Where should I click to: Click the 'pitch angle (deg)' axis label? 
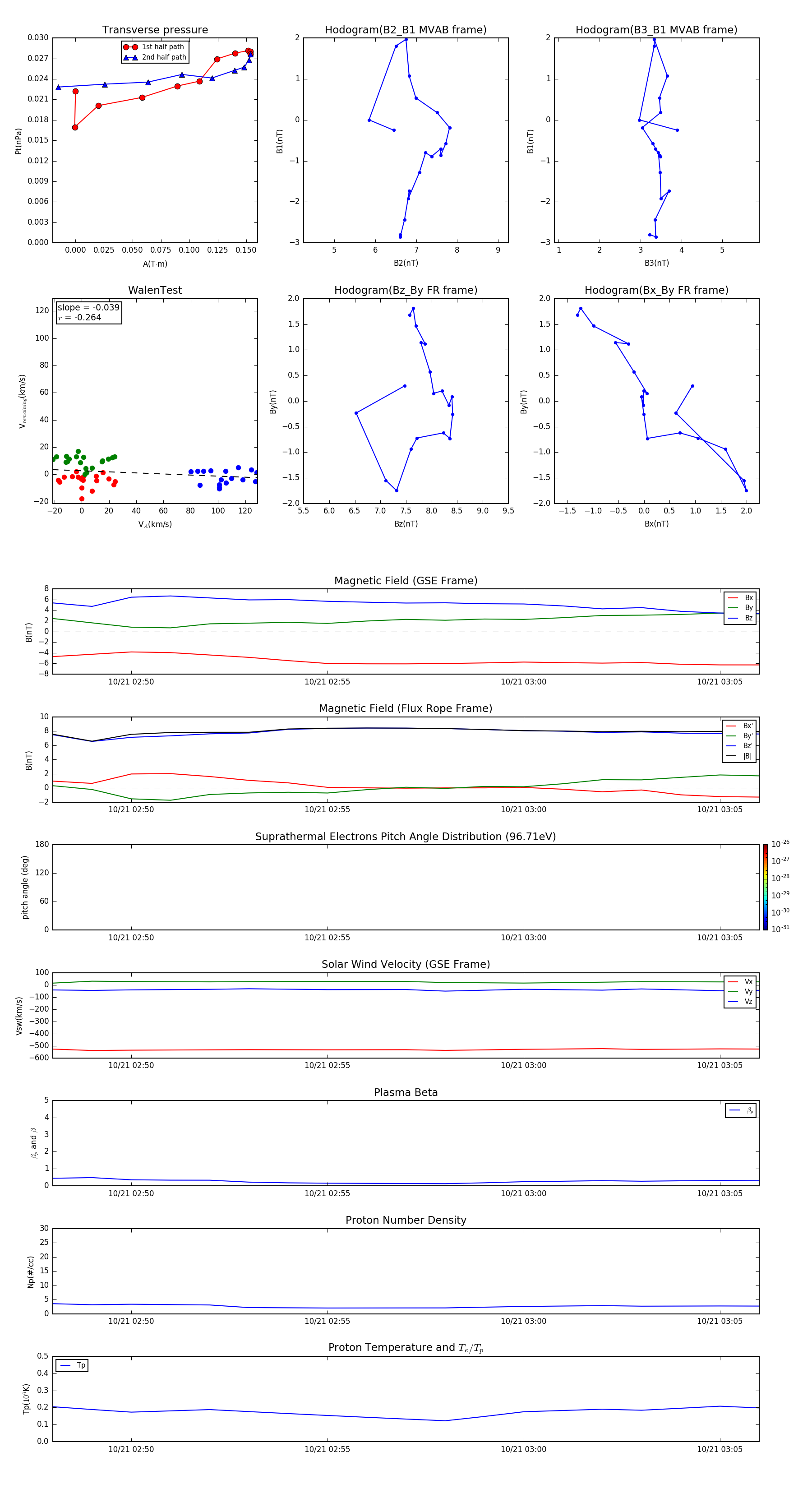[25, 887]
